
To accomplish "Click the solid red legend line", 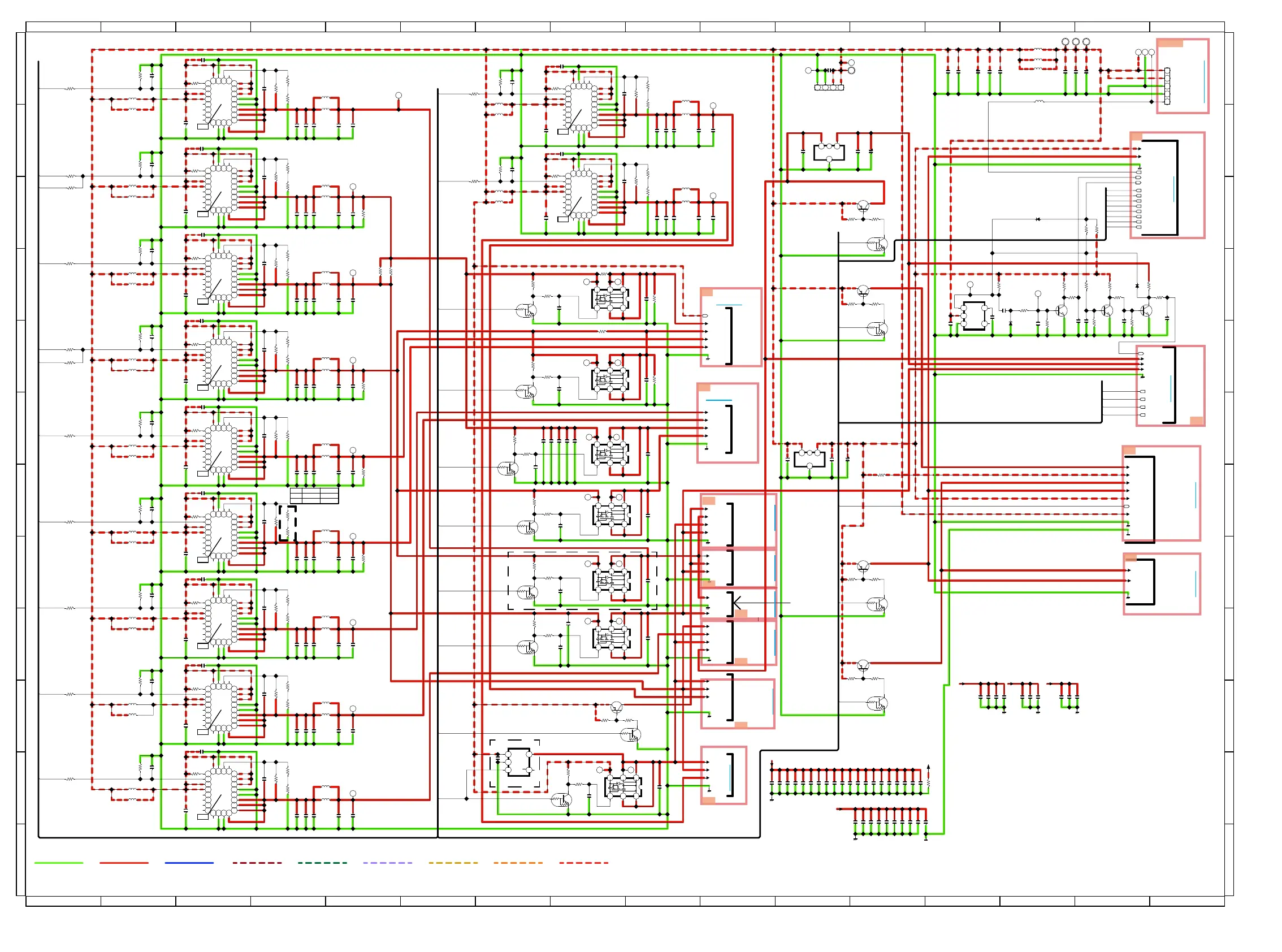I will click(124, 863).
